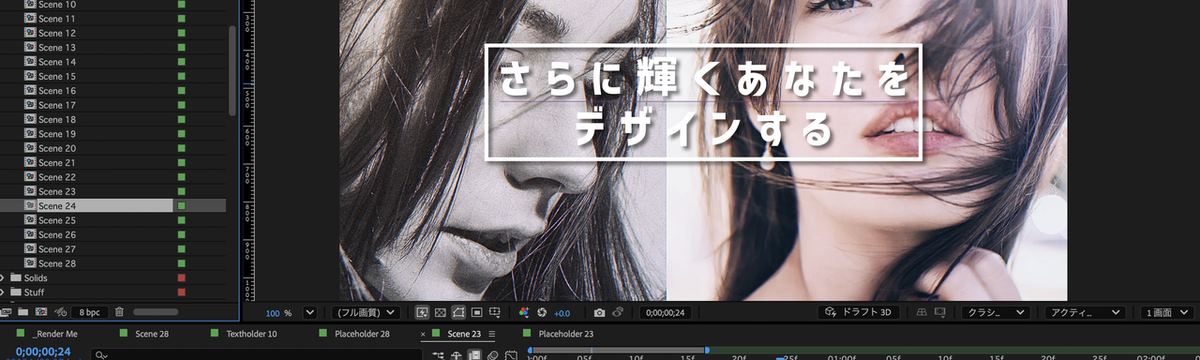Select Scene 19 composition
This screenshot has height=360, width=1200.
click(x=57, y=133)
